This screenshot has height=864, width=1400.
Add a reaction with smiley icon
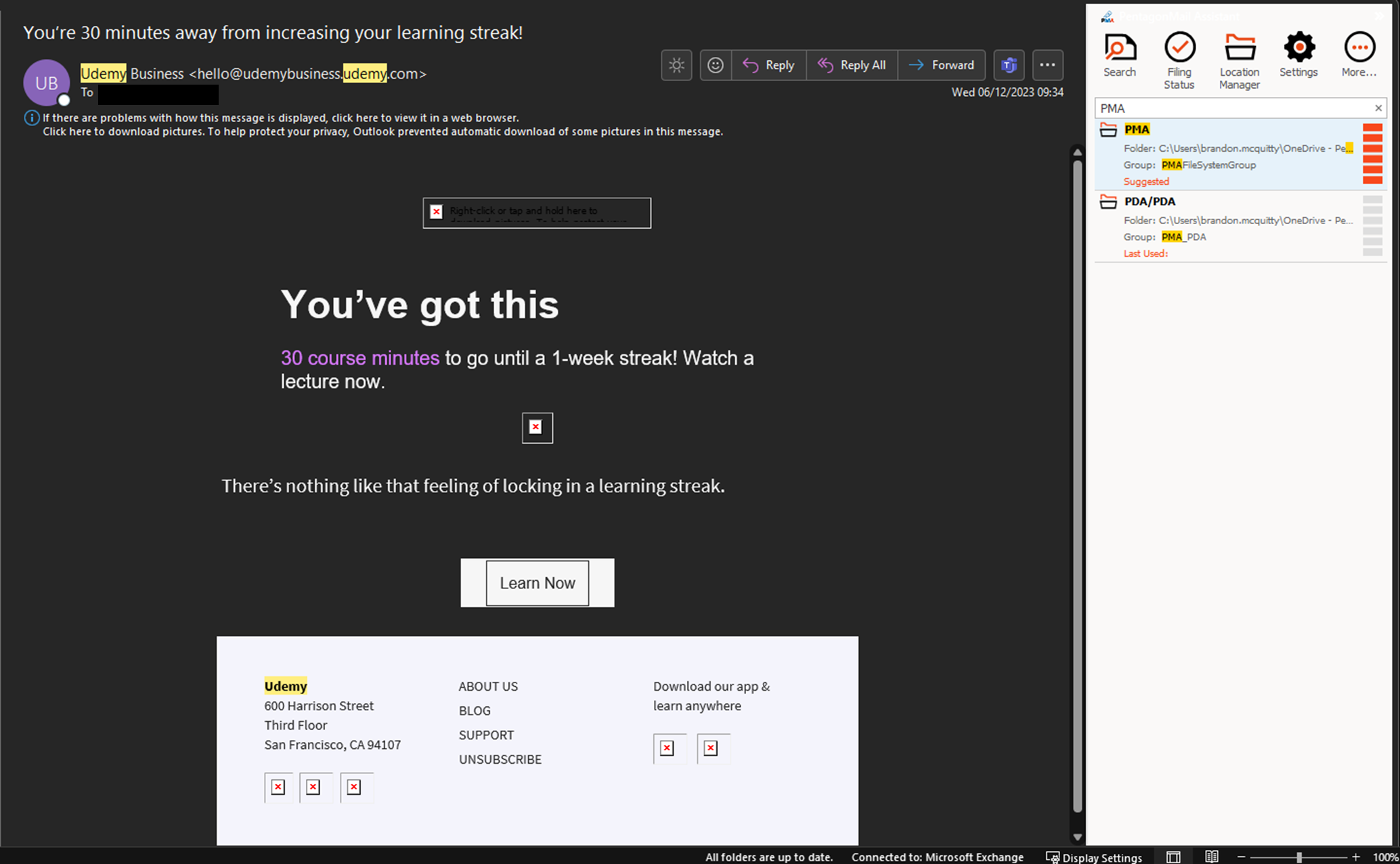pos(715,65)
